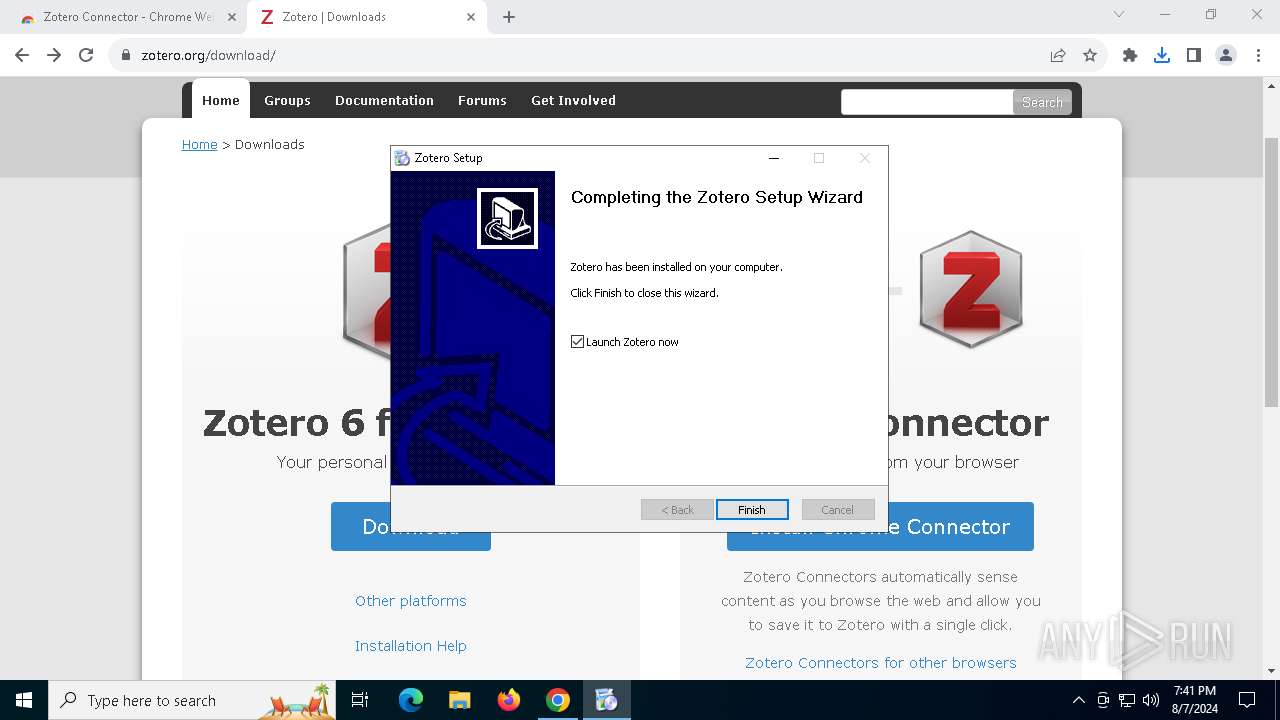Open Windows Start menu

click(x=24, y=700)
